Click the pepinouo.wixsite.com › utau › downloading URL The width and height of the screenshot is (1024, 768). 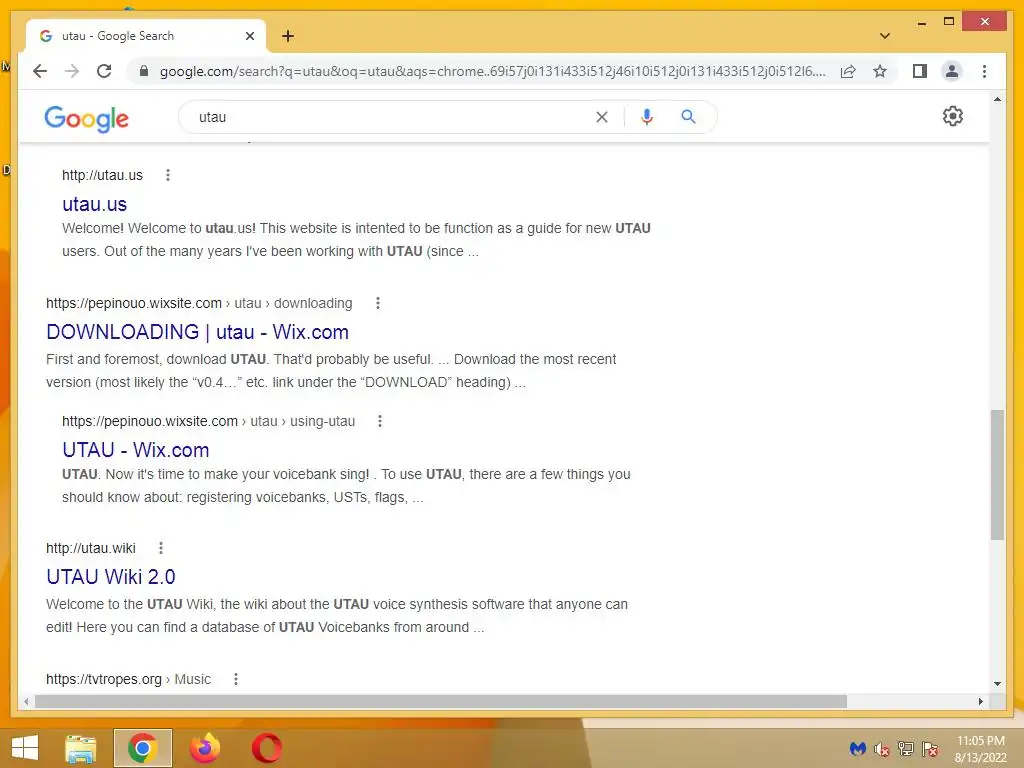point(199,303)
